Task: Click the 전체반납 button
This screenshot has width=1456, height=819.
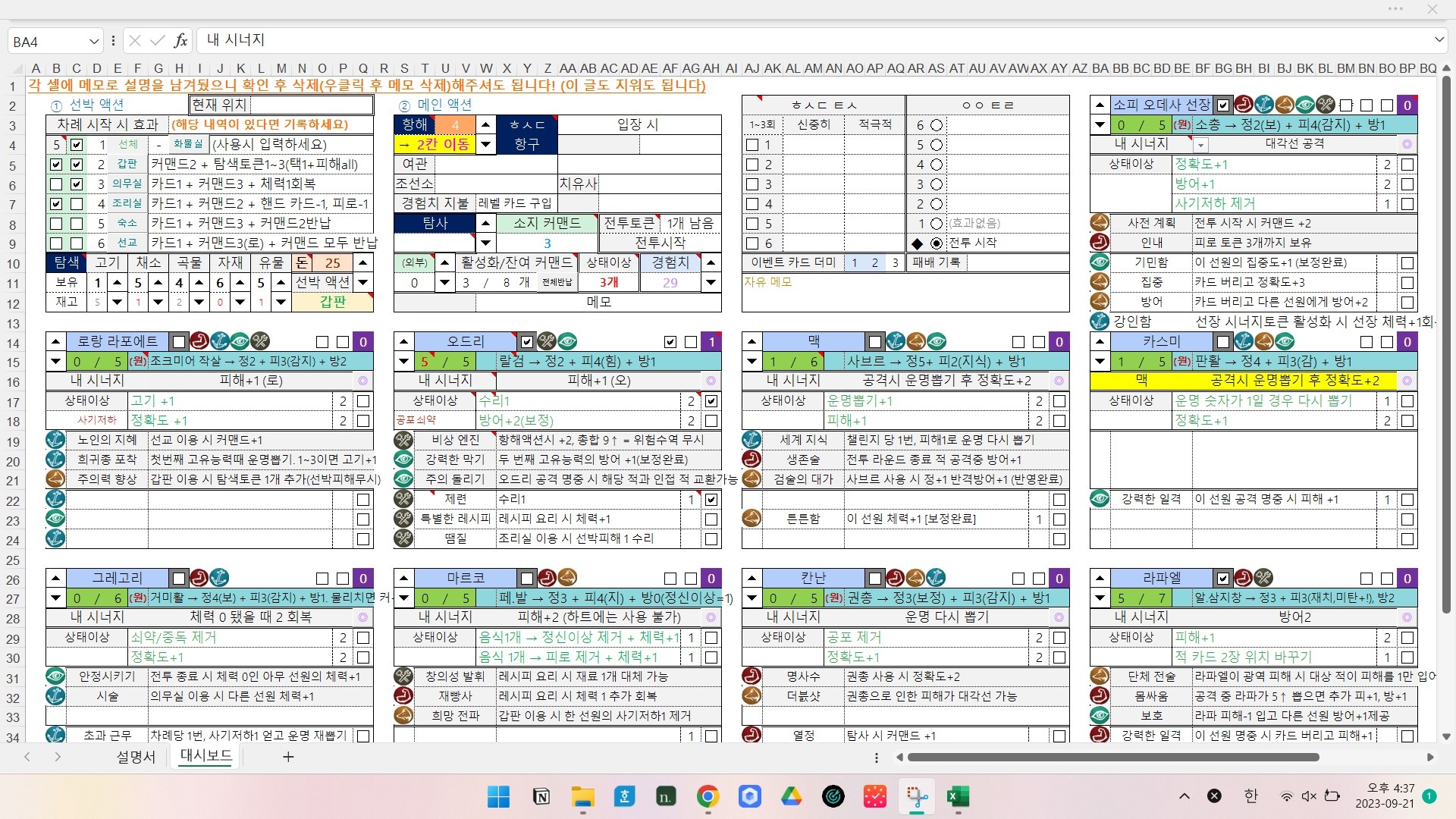Action: [557, 282]
